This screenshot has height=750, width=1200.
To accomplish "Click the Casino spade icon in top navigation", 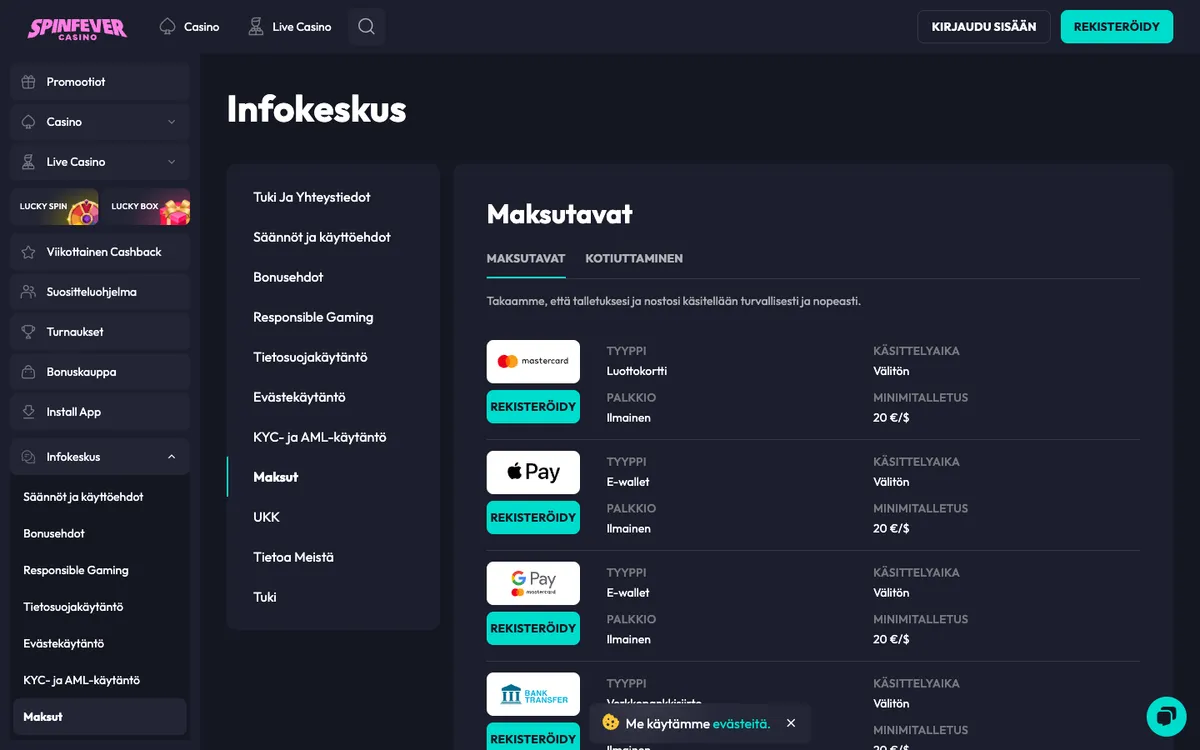I will [167, 27].
